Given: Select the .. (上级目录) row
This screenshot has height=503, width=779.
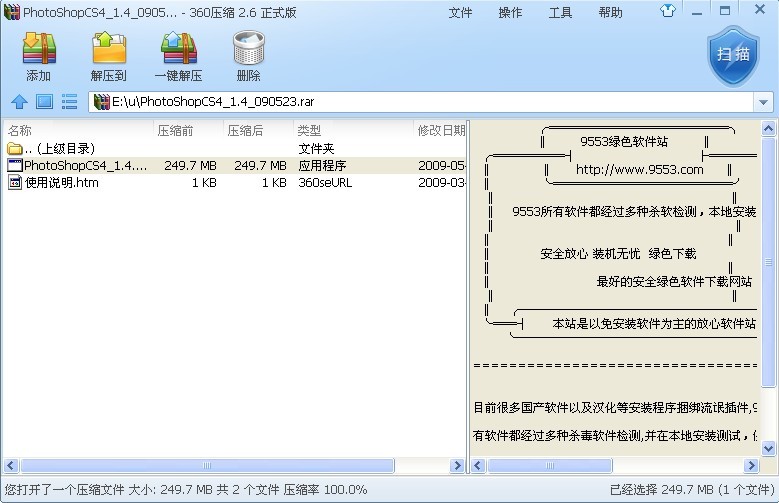Looking at the screenshot, I should point(234,148).
